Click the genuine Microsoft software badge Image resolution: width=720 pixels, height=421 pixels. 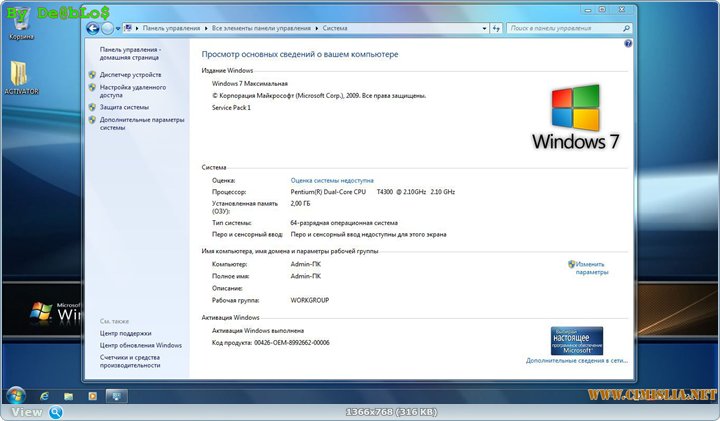point(576,338)
